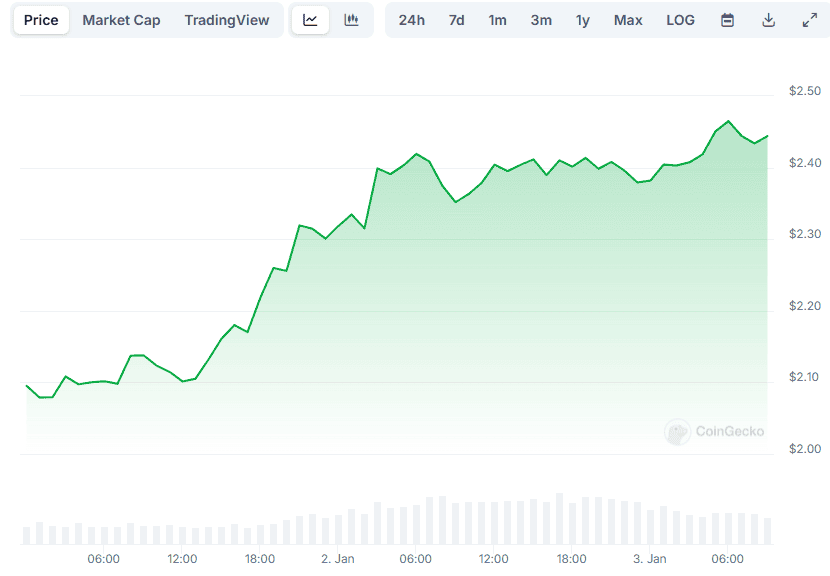Image resolution: width=830 pixels, height=576 pixels.
Task: Select the 24h time range
Action: tap(411, 20)
